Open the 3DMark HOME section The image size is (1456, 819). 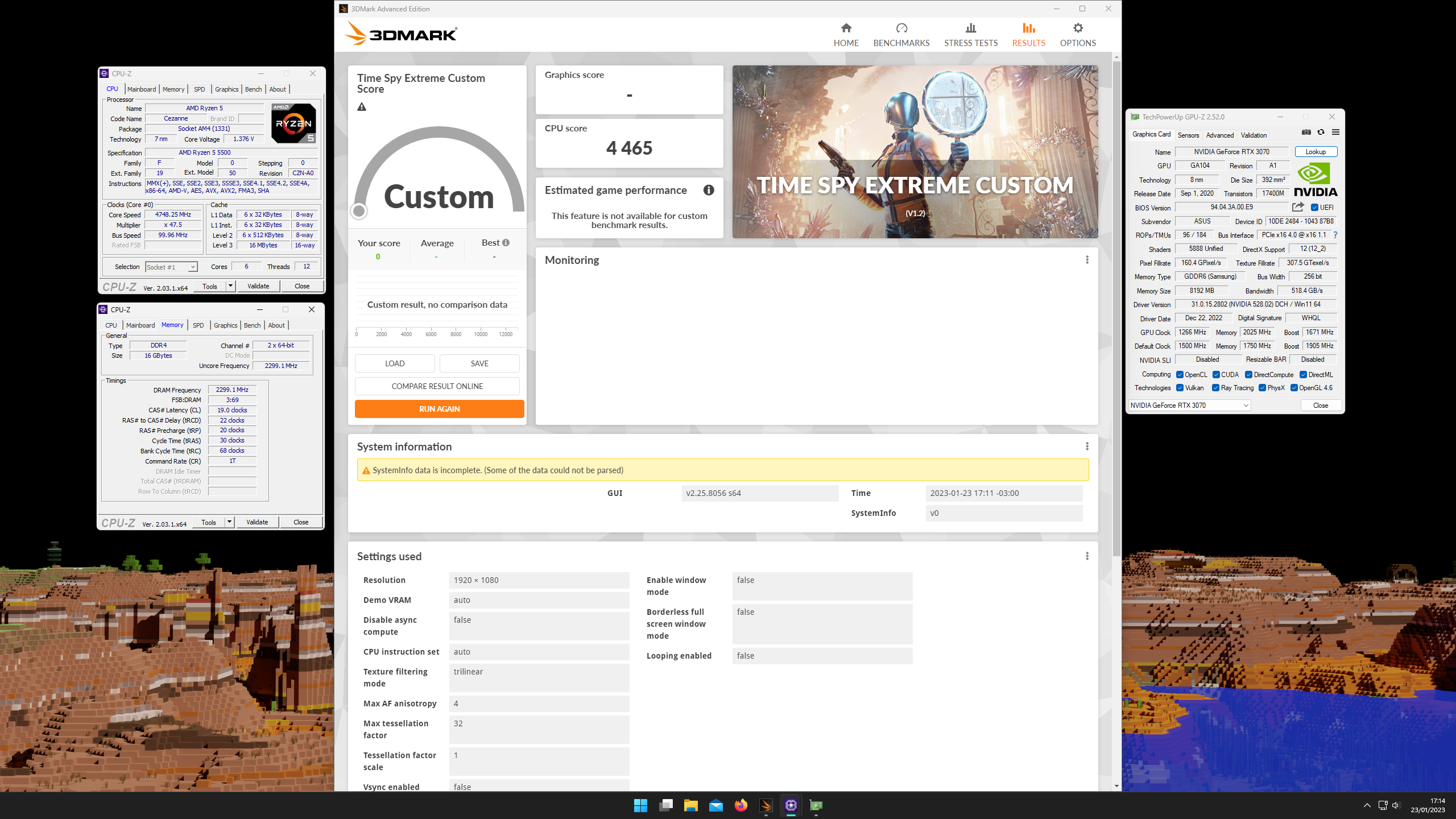coord(846,35)
